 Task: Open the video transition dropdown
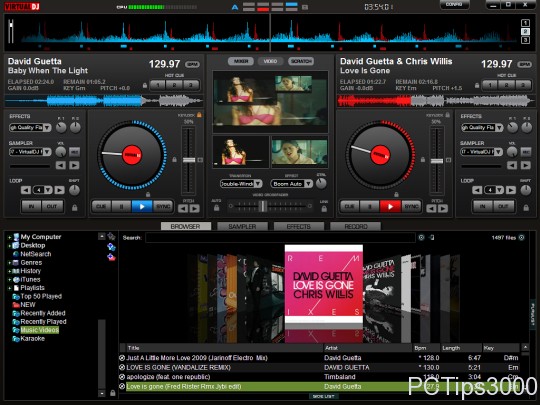tap(241, 184)
